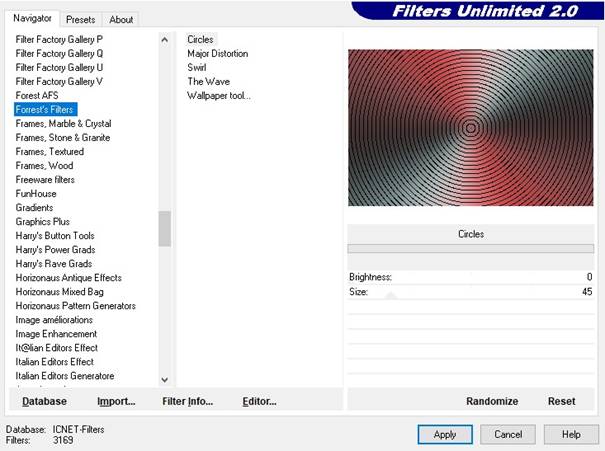Select Filter Factory Gallery P category
Screen dimensions: 605x451
pyautogui.click(x=59, y=39)
